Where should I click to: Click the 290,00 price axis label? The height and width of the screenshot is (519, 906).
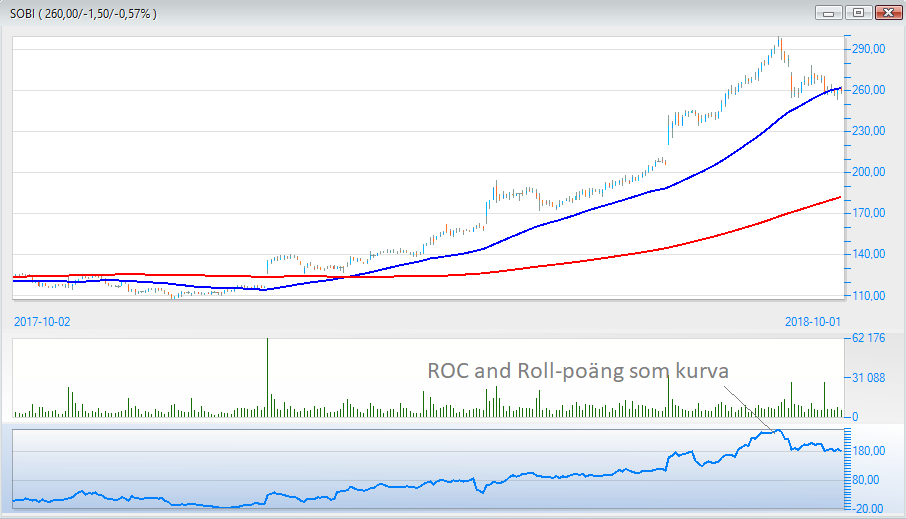point(868,49)
